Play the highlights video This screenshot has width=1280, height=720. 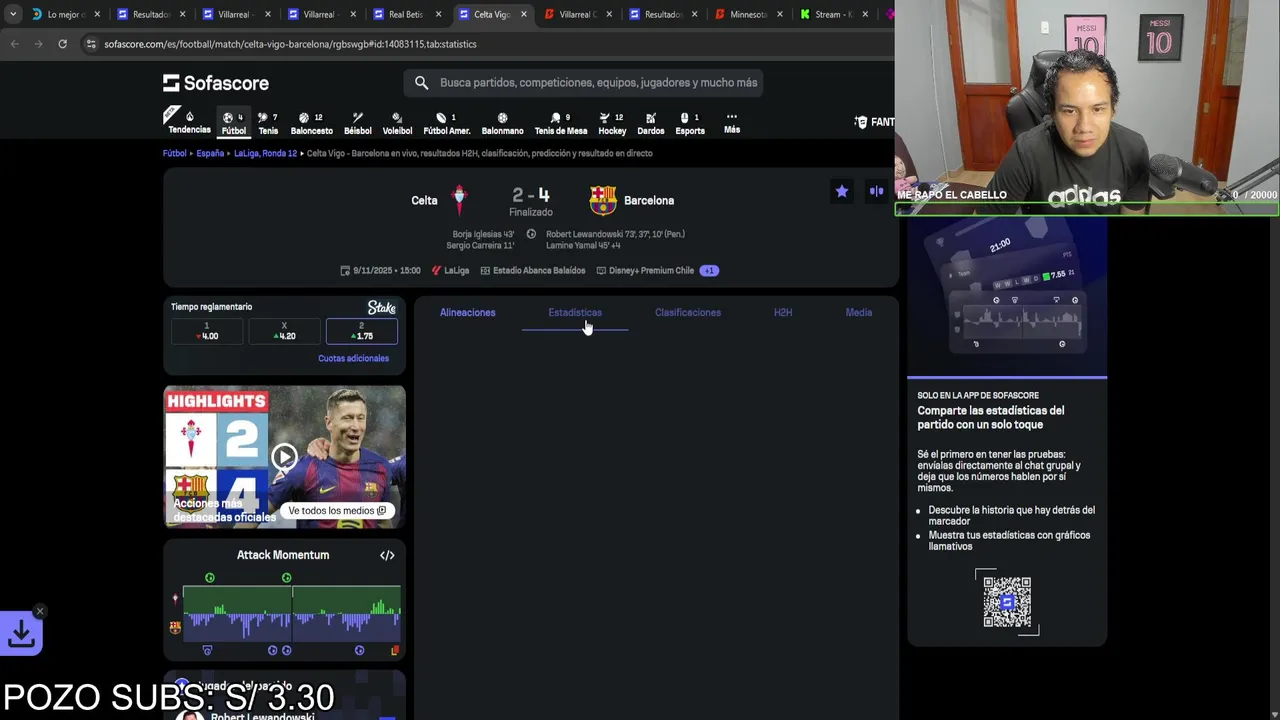284,457
